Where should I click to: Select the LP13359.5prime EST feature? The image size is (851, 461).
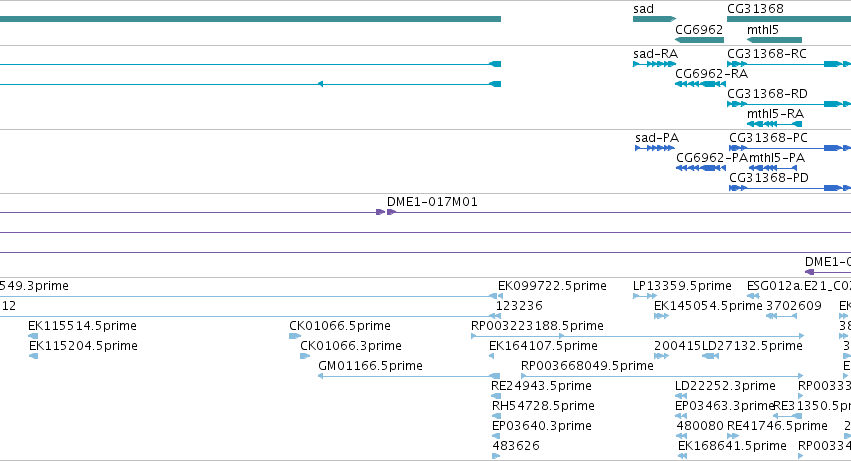[x=645, y=296]
